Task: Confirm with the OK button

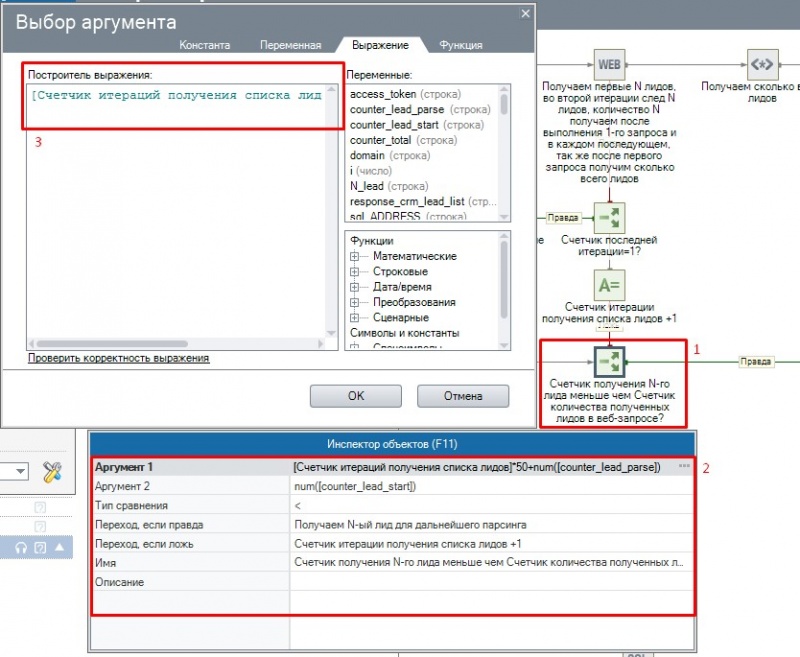Action: (x=356, y=396)
